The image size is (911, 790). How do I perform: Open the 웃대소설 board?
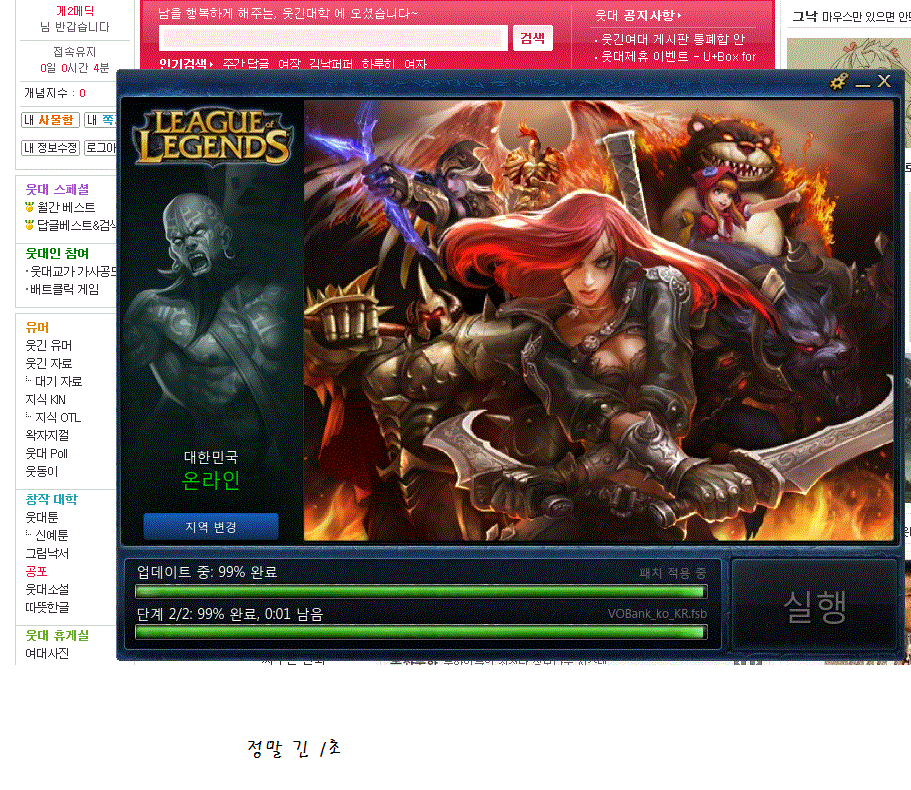click(47, 589)
